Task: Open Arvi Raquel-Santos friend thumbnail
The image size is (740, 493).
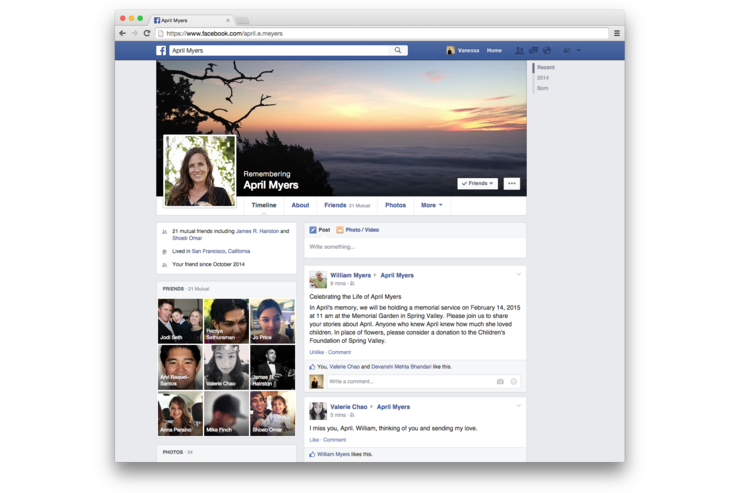Action: [x=180, y=367]
